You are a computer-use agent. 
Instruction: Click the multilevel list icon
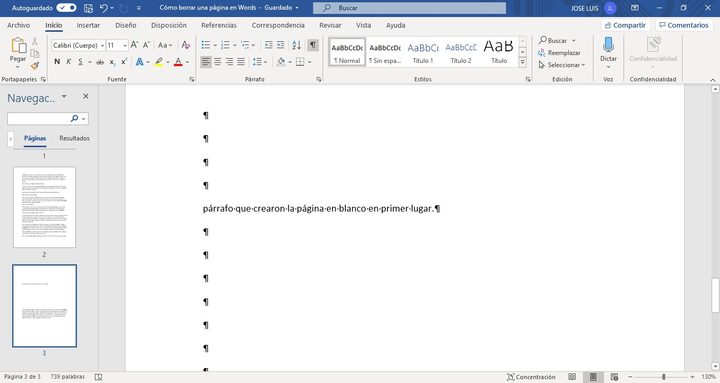245,45
